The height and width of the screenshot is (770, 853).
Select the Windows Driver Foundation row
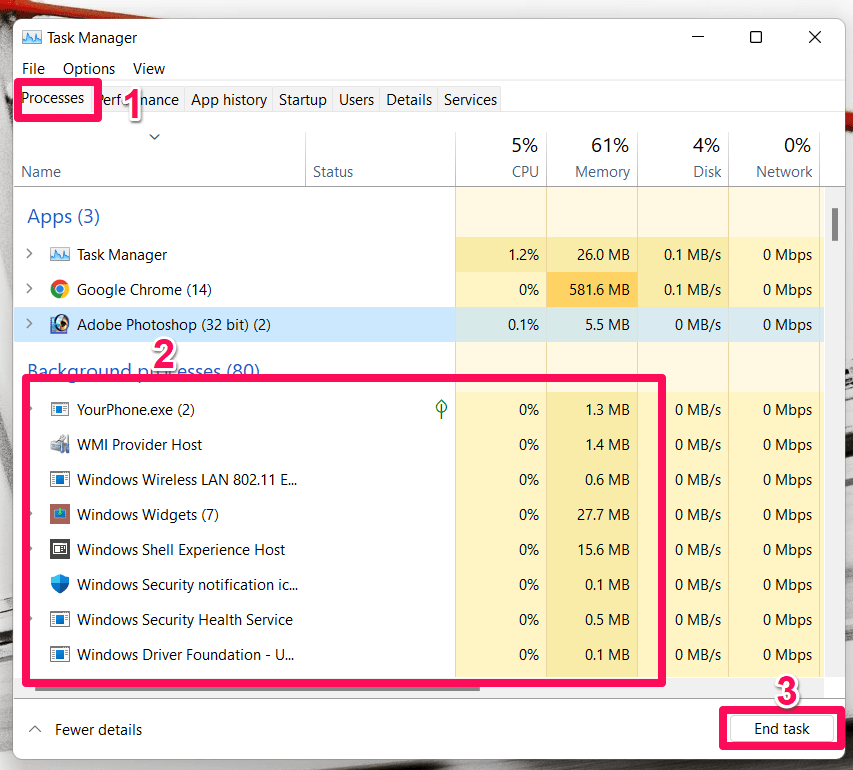(x=185, y=655)
